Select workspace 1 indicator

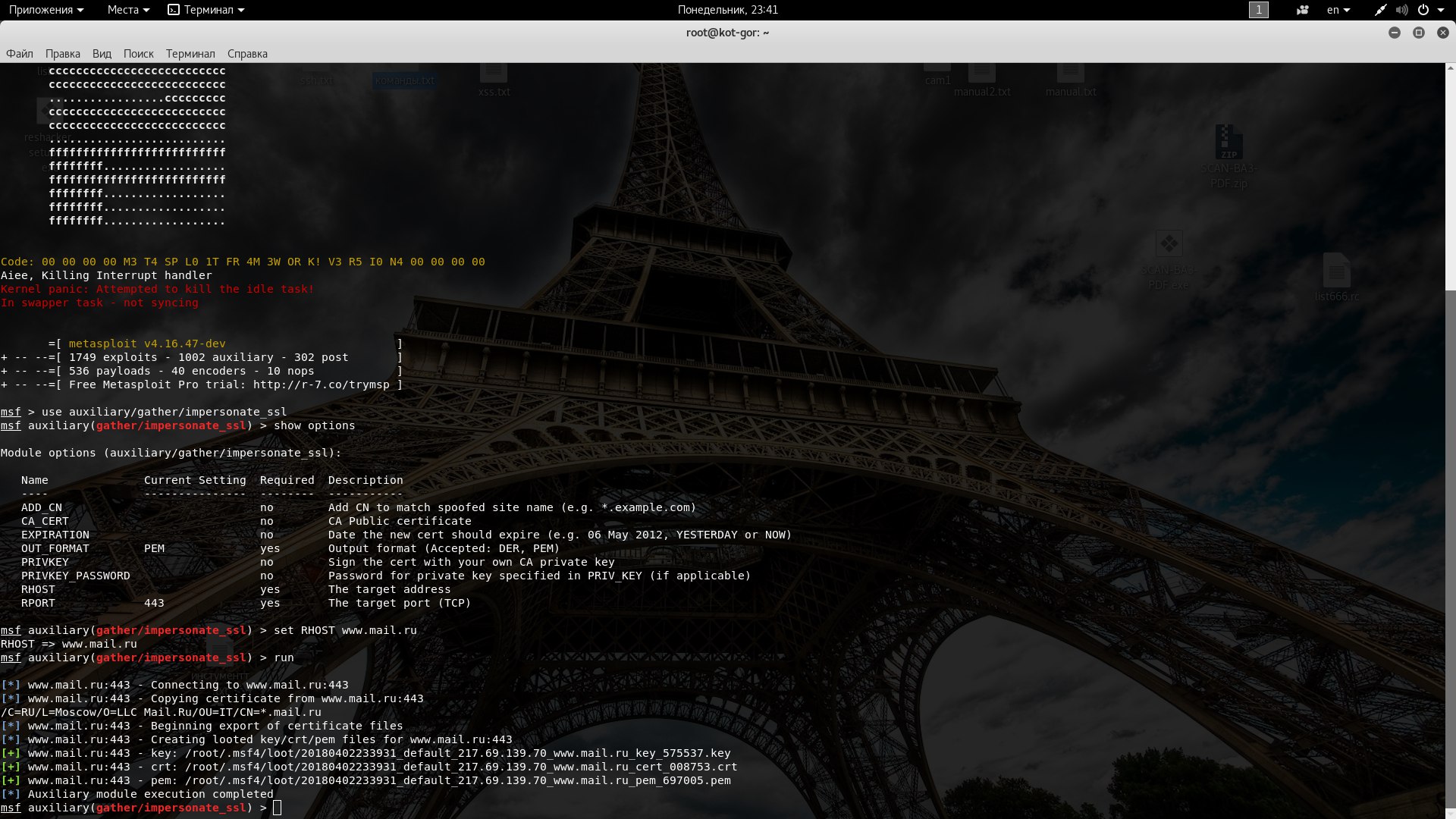tap(1259, 10)
